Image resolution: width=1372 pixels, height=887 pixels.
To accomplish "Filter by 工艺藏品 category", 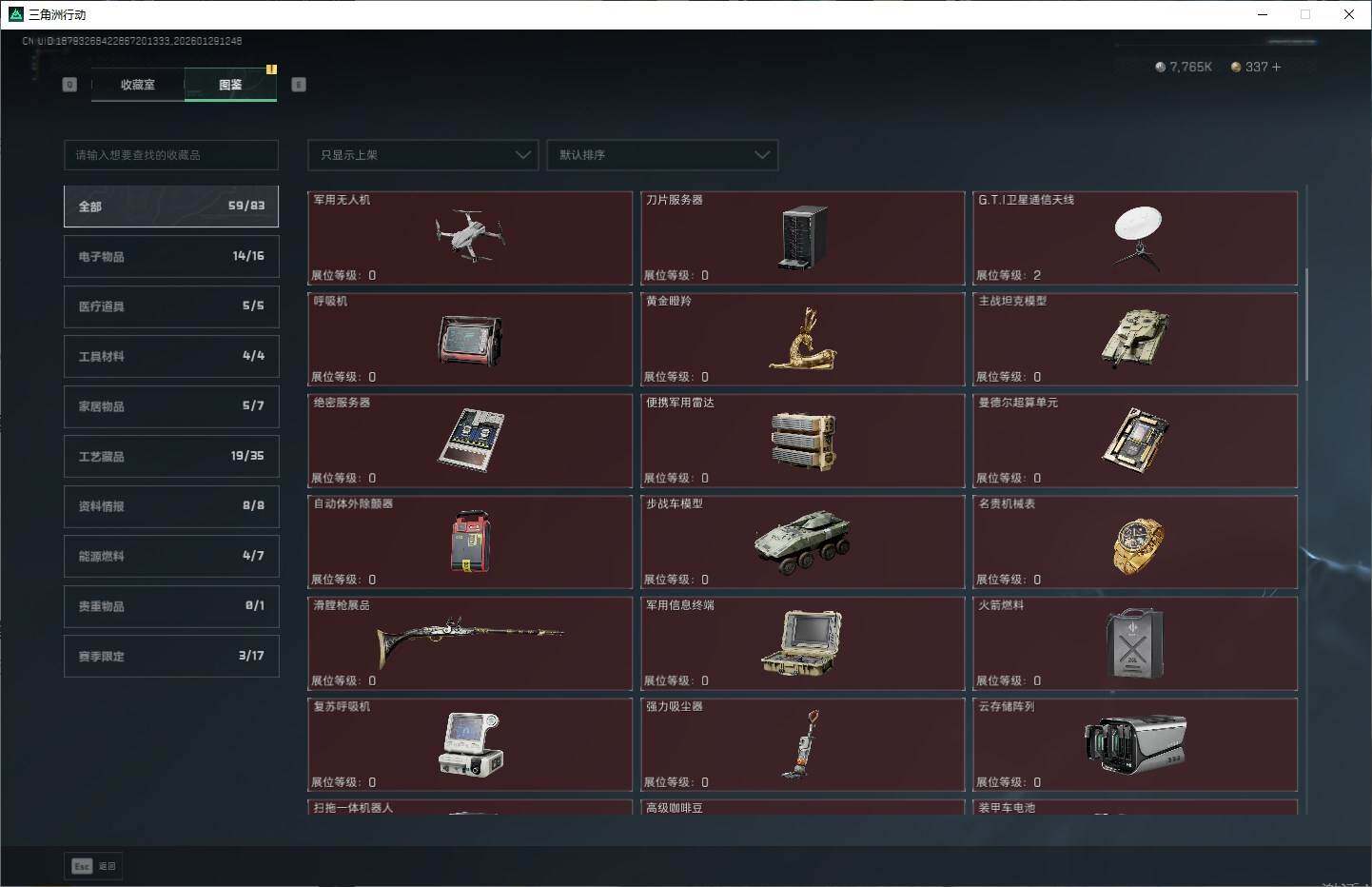I will [x=171, y=457].
